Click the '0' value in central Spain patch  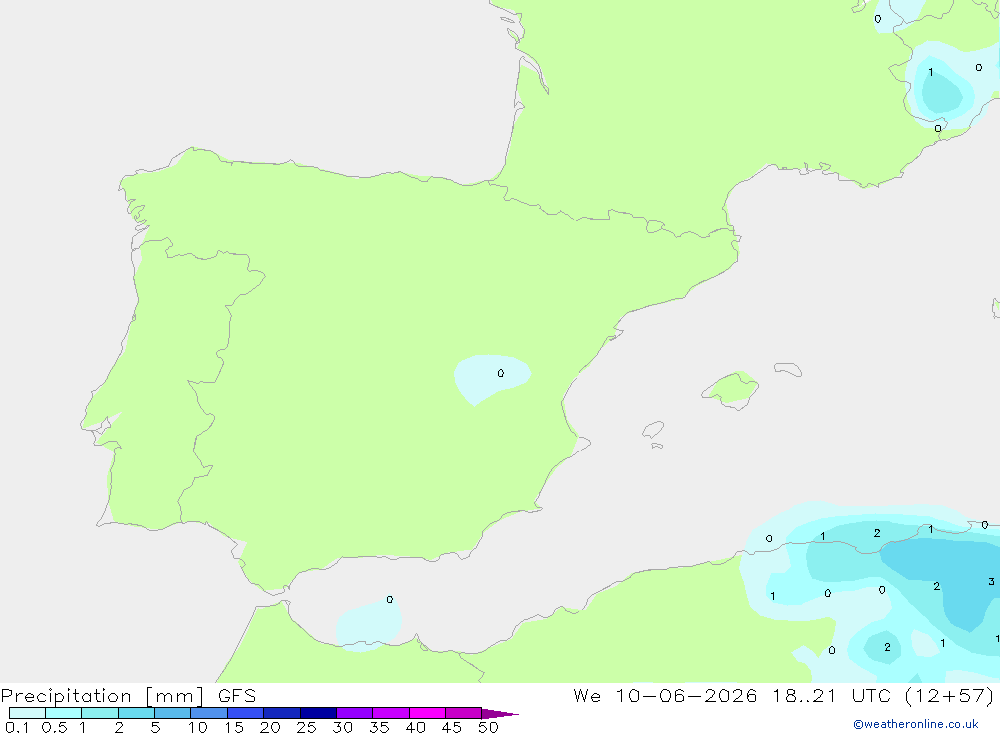501,373
